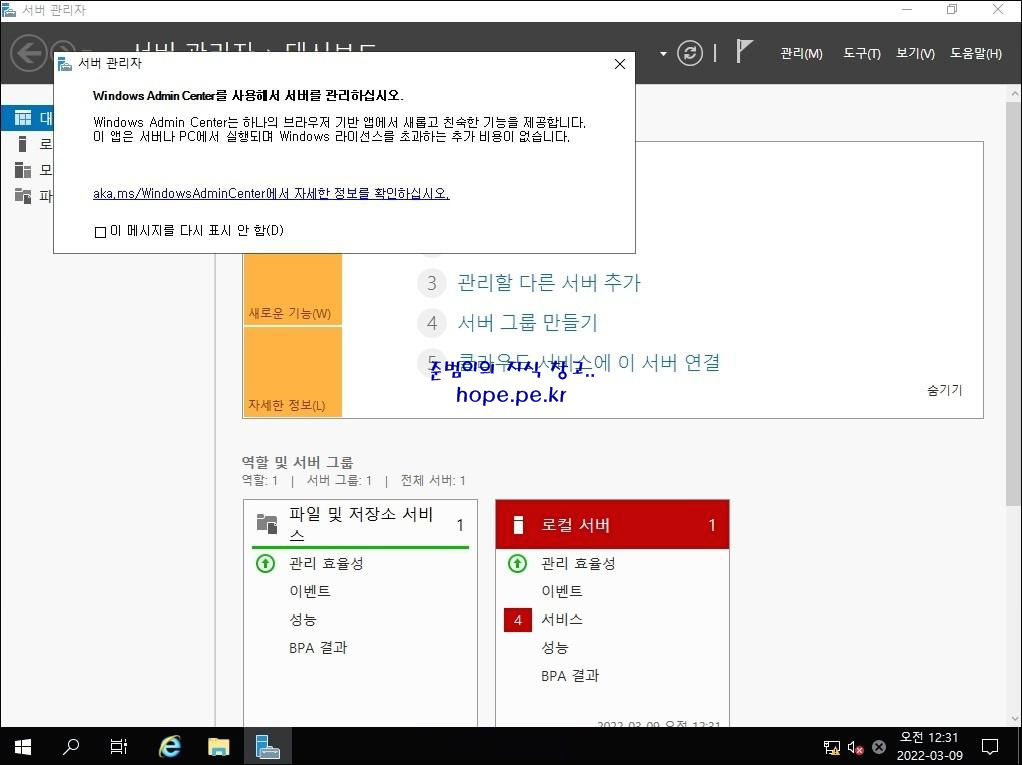Viewport: 1022px width, 765px height.
Task: Go back with the back arrow button
Action: (29, 53)
